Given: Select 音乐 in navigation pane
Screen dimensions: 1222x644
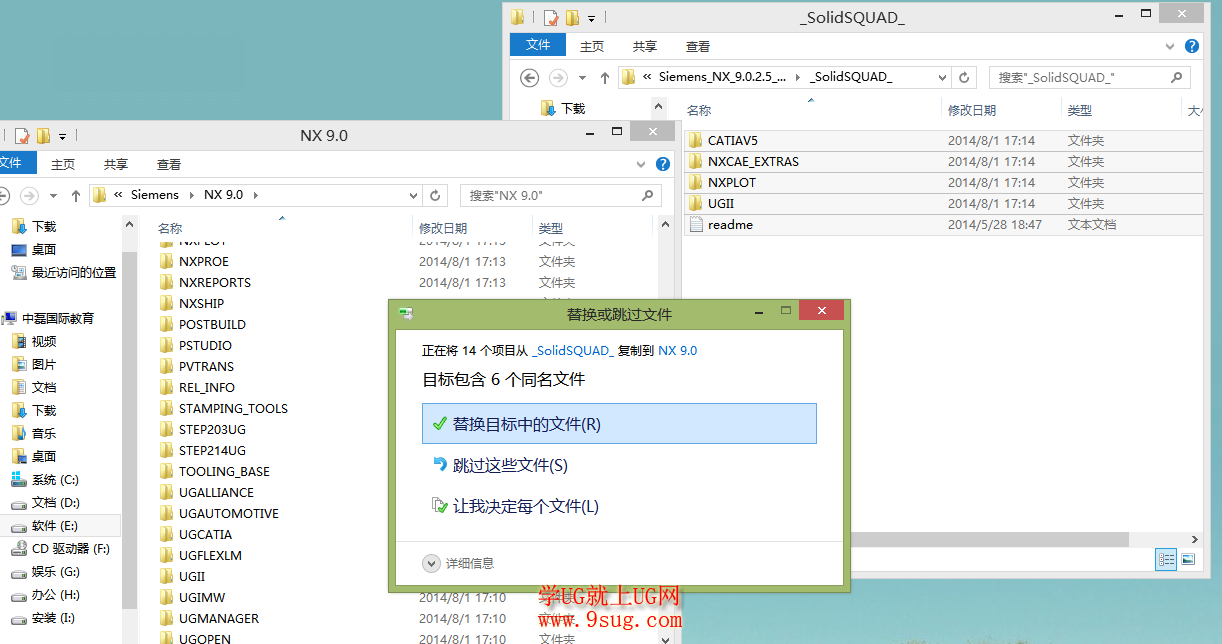Looking at the screenshot, I should click(x=44, y=434).
